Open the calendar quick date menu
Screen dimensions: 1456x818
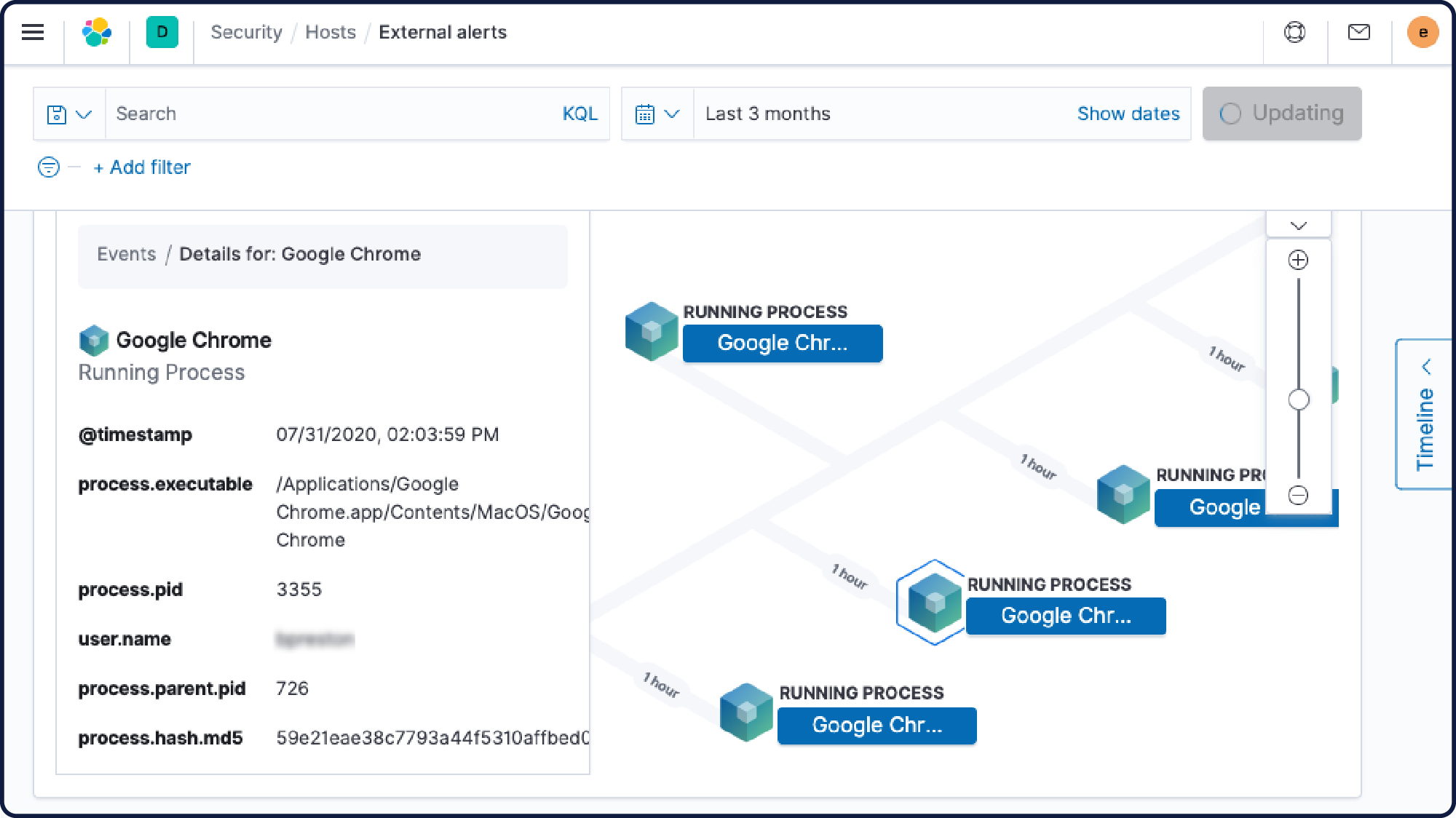(657, 114)
